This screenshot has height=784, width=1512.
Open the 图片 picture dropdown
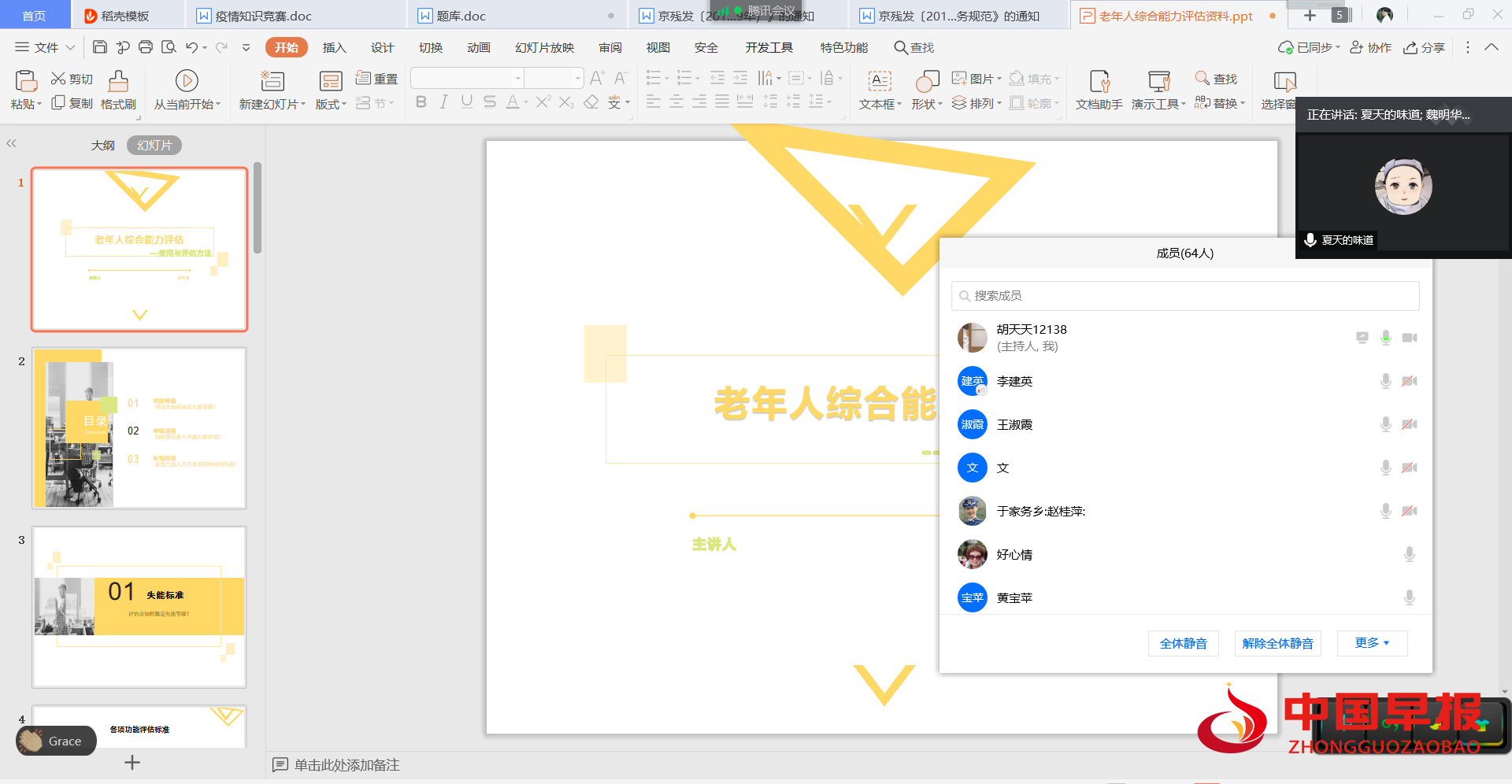coord(976,79)
